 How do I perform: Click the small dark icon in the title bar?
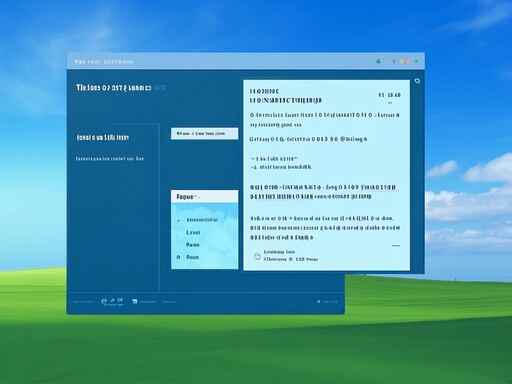click(378, 61)
